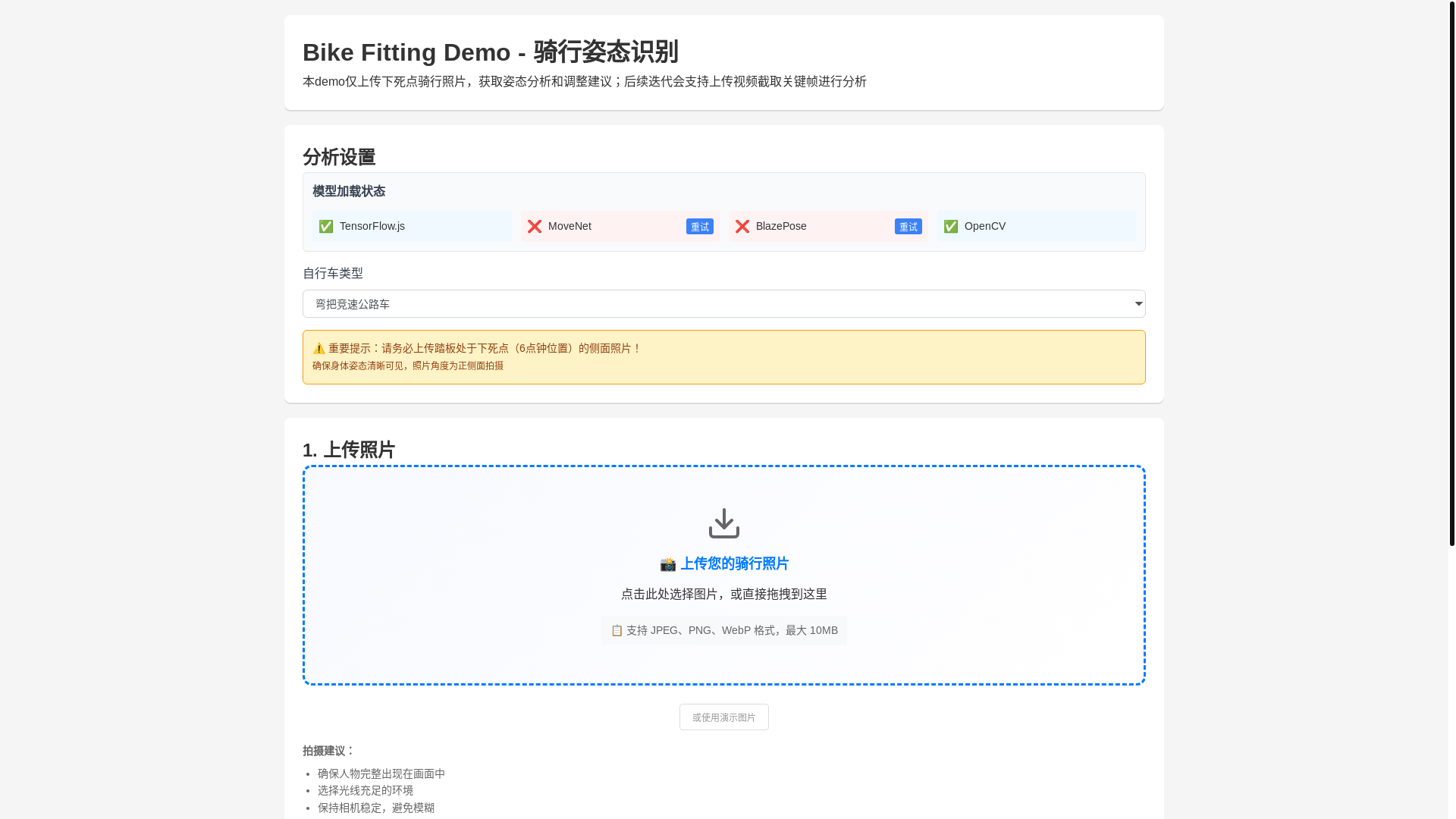
Task: Retry loading the MoveNet model
Action: (x=700, y=227)
